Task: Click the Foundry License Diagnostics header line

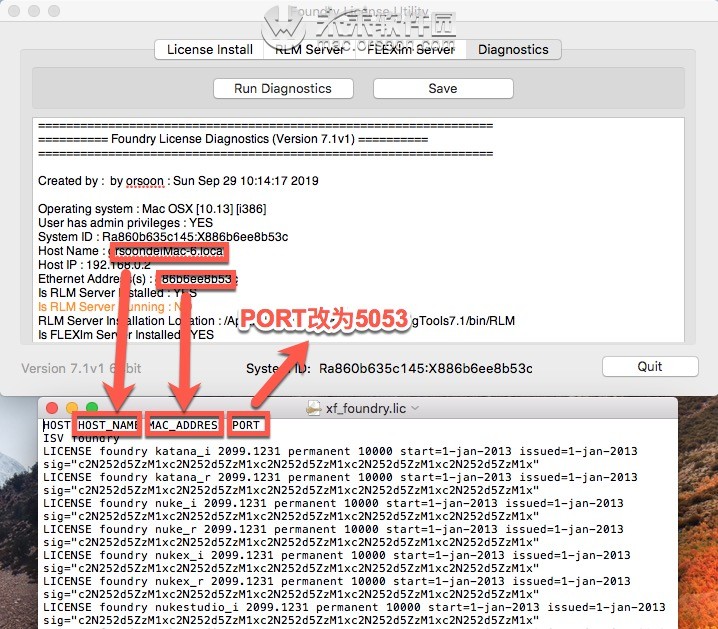Action: click(x=233, y=139)
